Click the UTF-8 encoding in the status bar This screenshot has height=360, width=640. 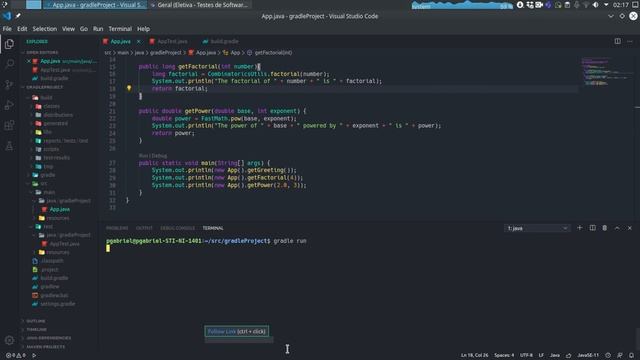(x=527, y=356)
